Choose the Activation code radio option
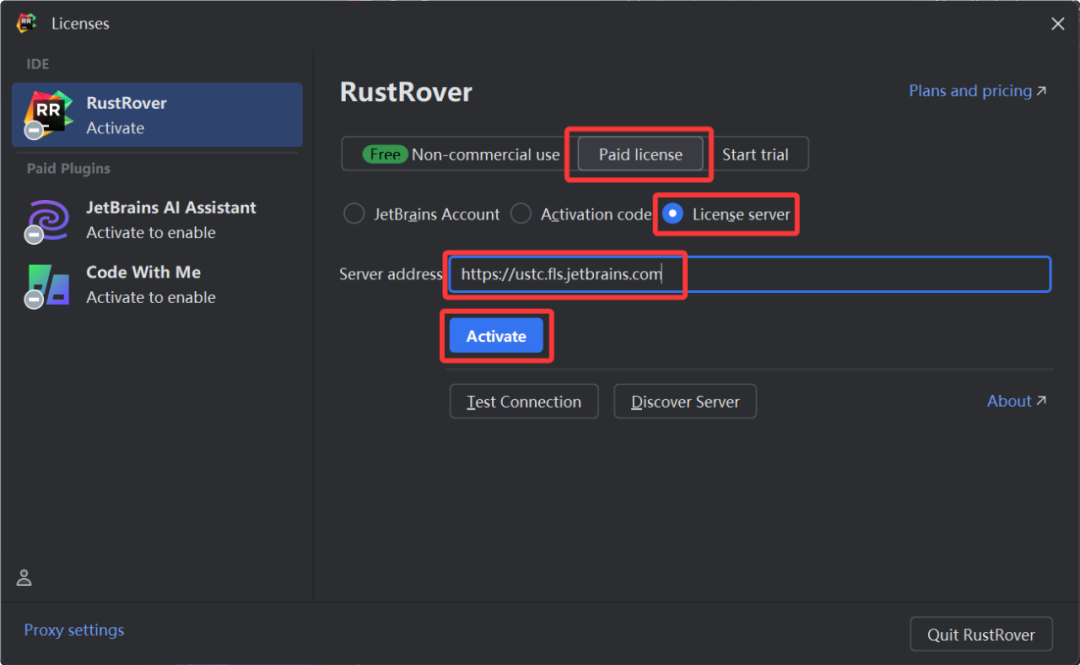Image resolution: width=1080 pixels, height=665 pixels. pyautogui.click(x=581, y=214)
